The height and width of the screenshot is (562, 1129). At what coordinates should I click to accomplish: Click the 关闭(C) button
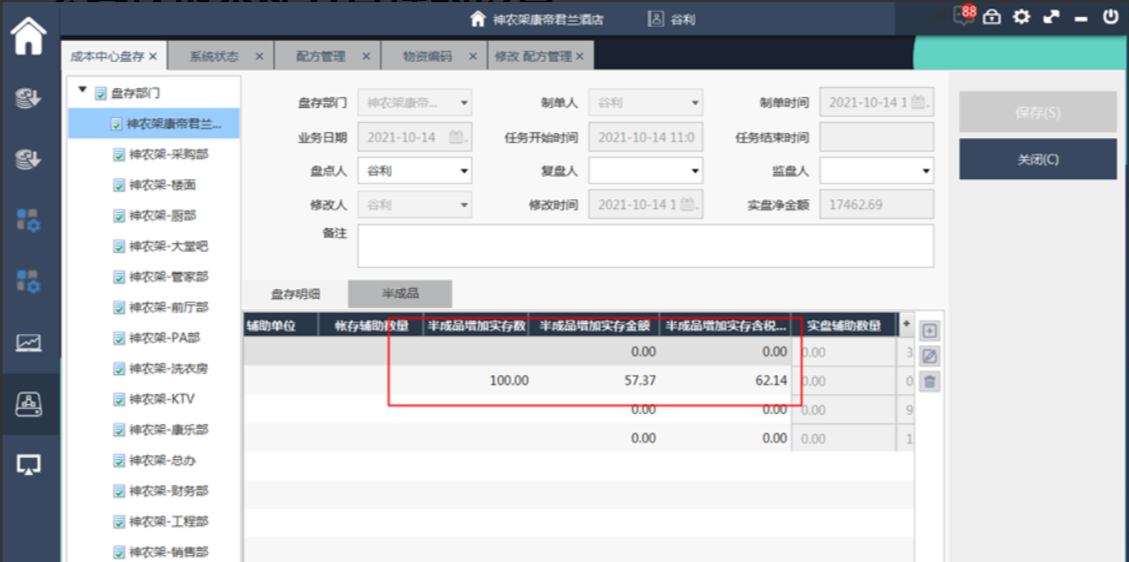[x=1037, y=159]
